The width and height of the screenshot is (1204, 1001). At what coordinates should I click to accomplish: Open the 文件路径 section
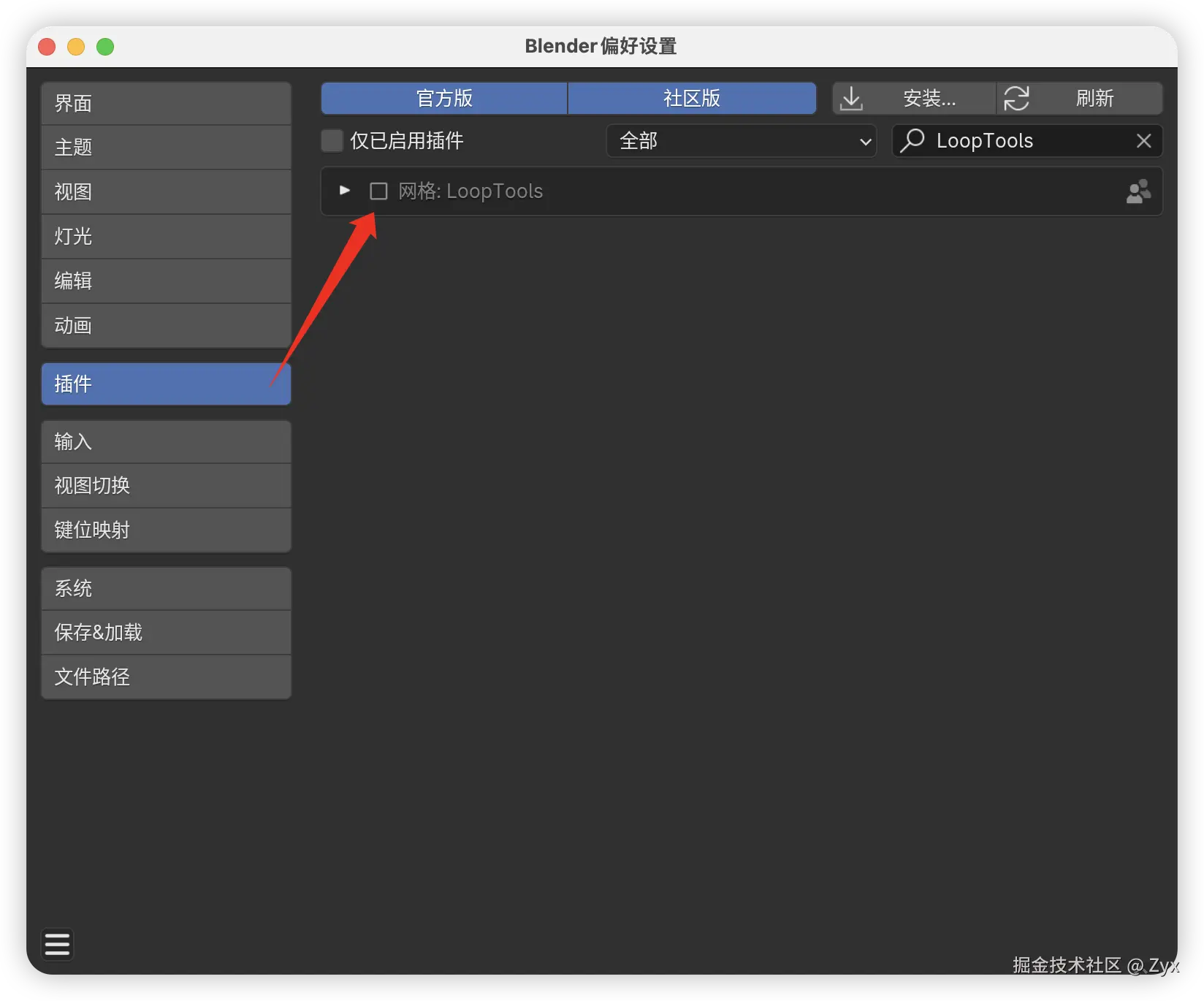(167, 677)
